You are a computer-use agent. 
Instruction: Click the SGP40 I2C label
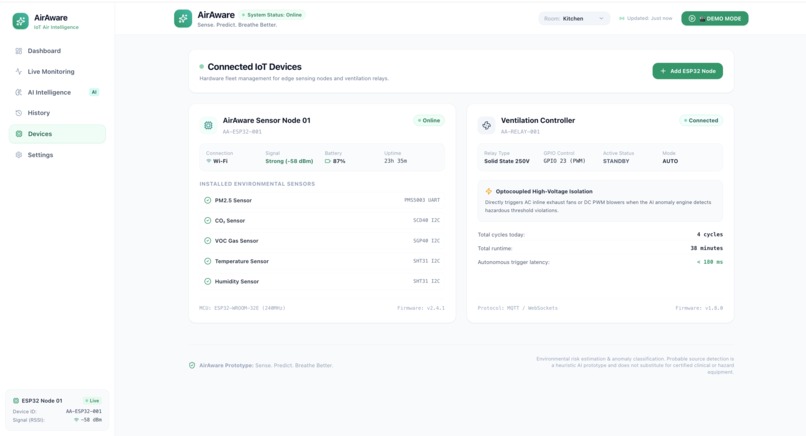click(426, 241)
